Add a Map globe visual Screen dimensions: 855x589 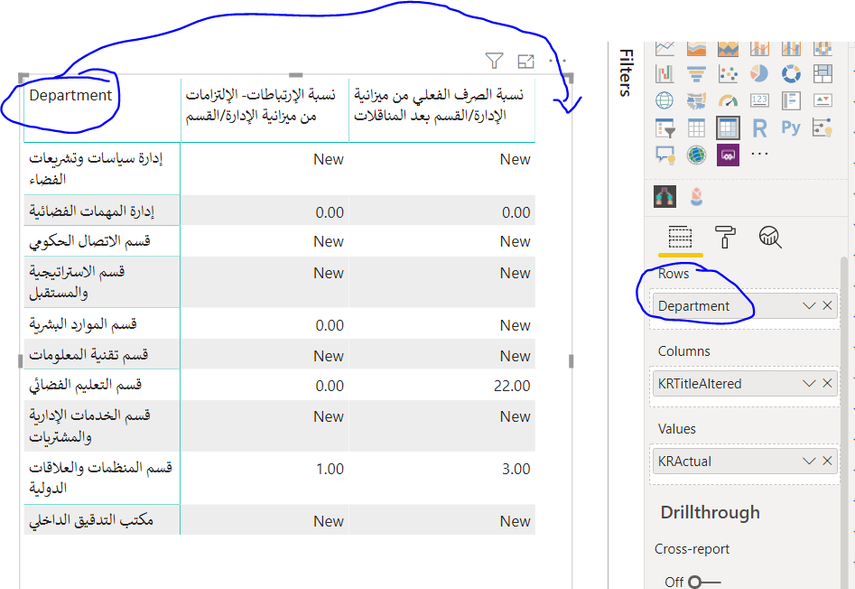pos(664,101)
